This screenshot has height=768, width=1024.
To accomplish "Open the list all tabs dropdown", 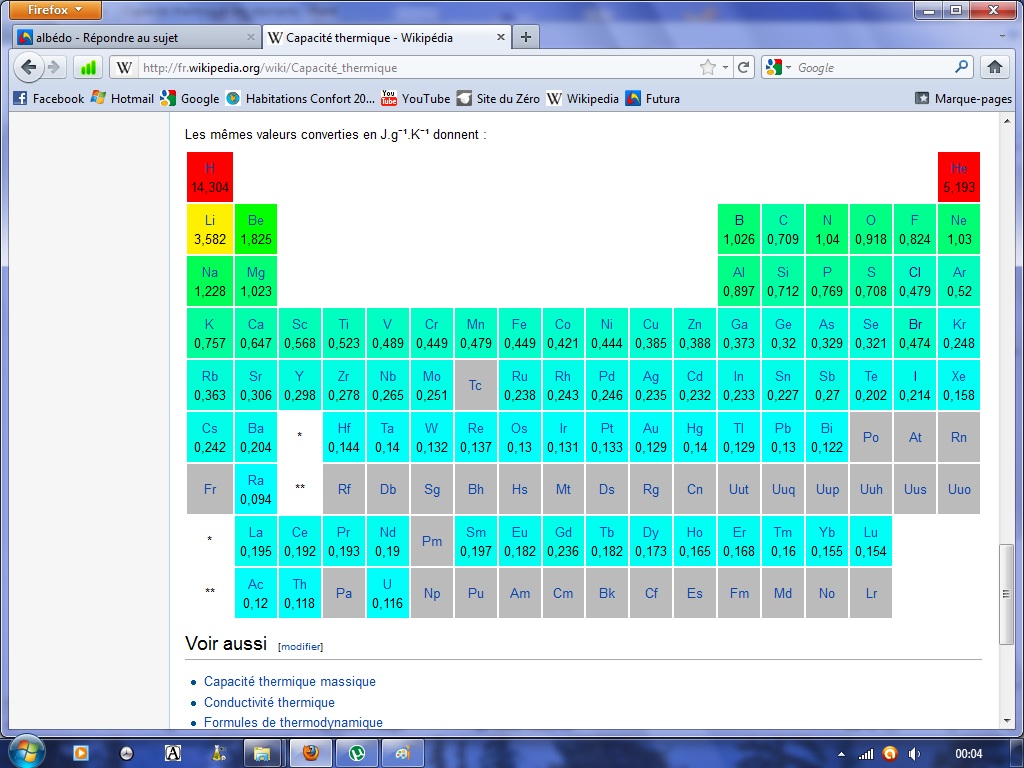I will coord(1002,37).
